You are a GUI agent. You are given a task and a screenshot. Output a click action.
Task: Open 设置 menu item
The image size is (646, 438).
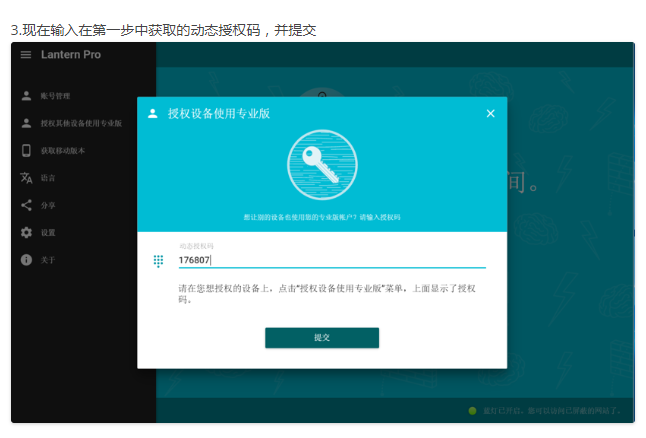pos(48,232)
